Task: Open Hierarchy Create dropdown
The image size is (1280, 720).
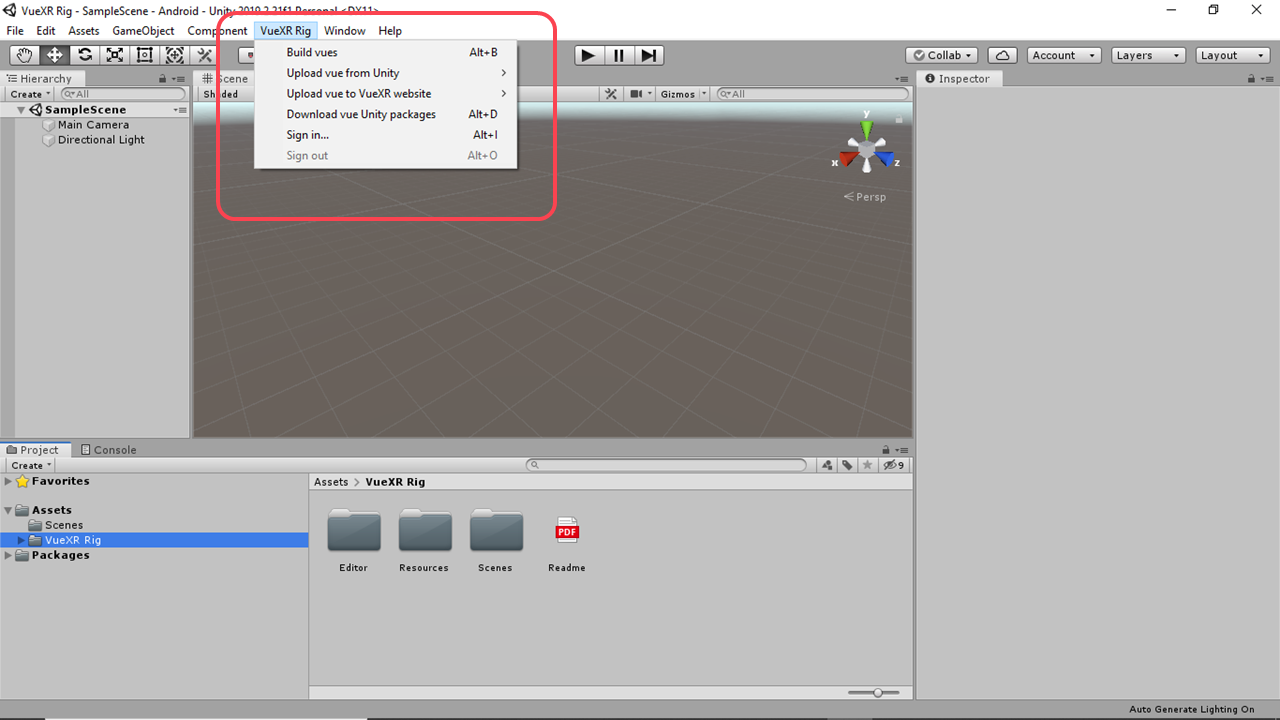Action: [31, 94]
